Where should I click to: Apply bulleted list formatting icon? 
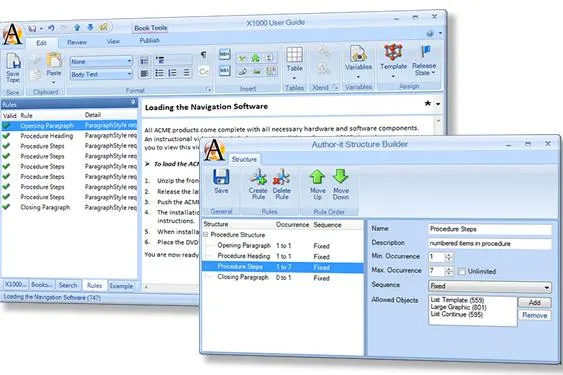[159, 73]
